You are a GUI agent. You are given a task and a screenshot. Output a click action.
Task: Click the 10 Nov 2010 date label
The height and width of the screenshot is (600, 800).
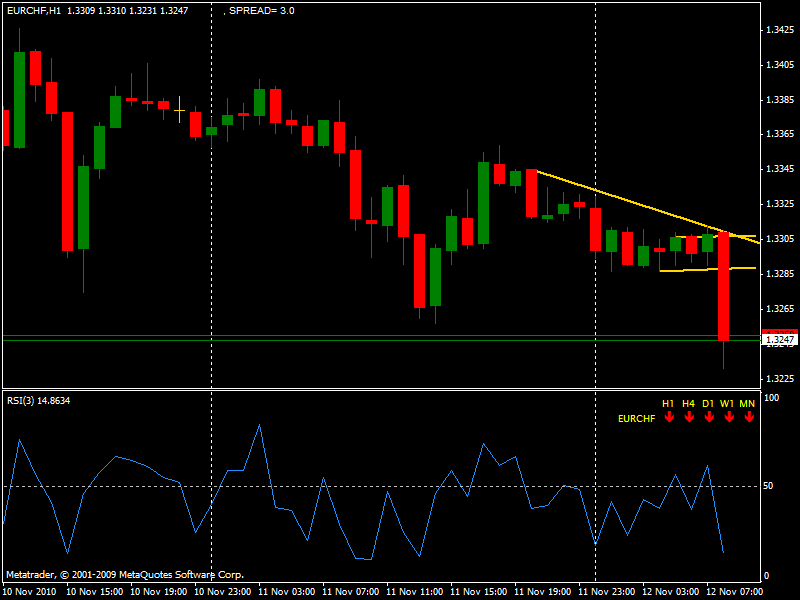(x=31, y=591)
